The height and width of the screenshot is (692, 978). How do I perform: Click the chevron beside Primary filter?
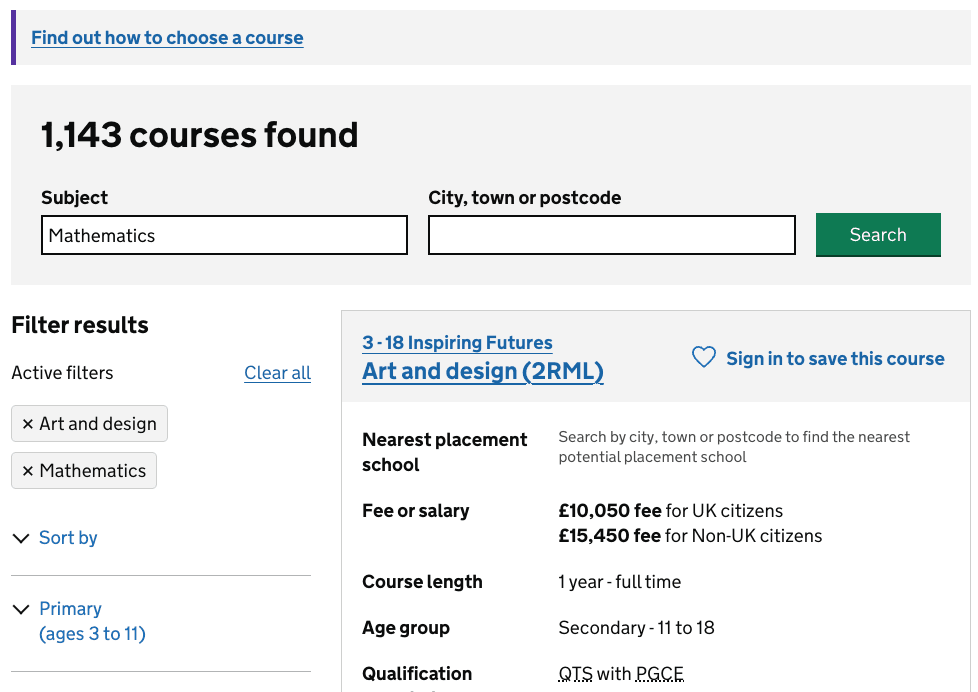(x=21, y=609)
